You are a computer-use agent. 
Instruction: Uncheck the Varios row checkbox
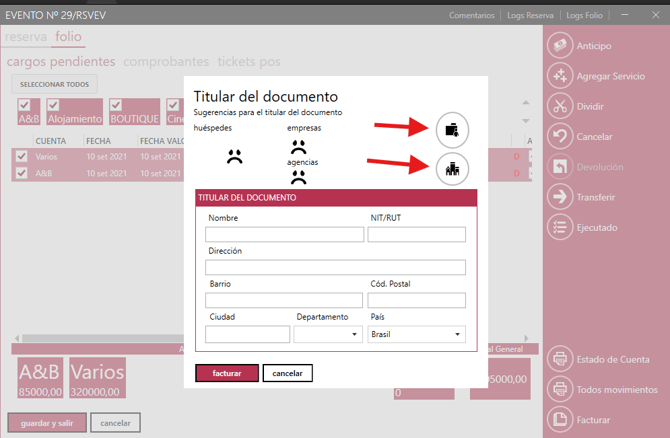[21, 156]
